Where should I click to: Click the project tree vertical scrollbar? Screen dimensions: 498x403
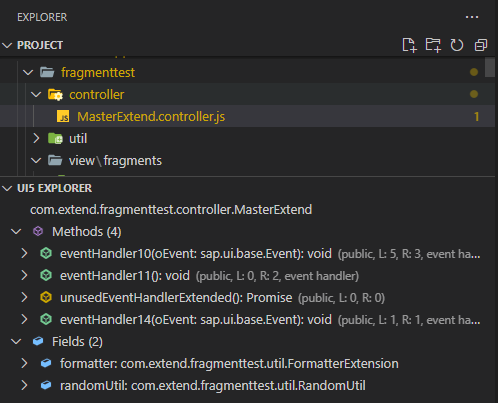tap(490, 67)
